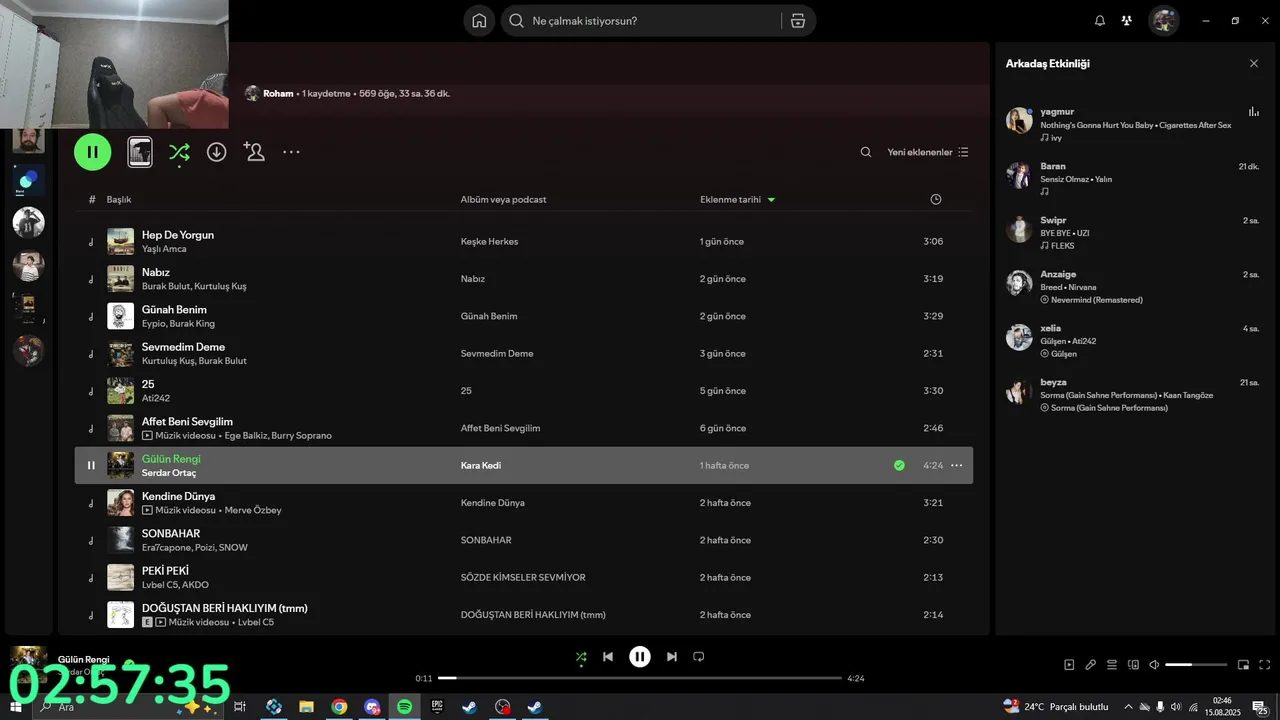Image resolution: width=1280 pixels, height=720 pixels.
Task: Open the Now Playing view icon
Action: pos(1069,664)
